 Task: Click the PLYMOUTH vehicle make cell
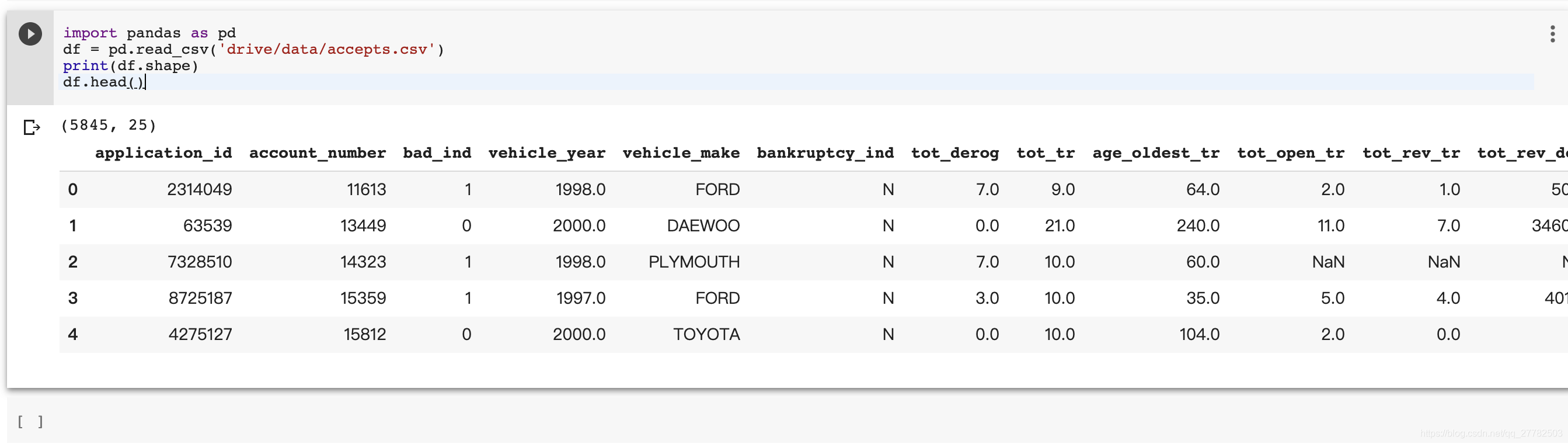click(x=694, y=262)
